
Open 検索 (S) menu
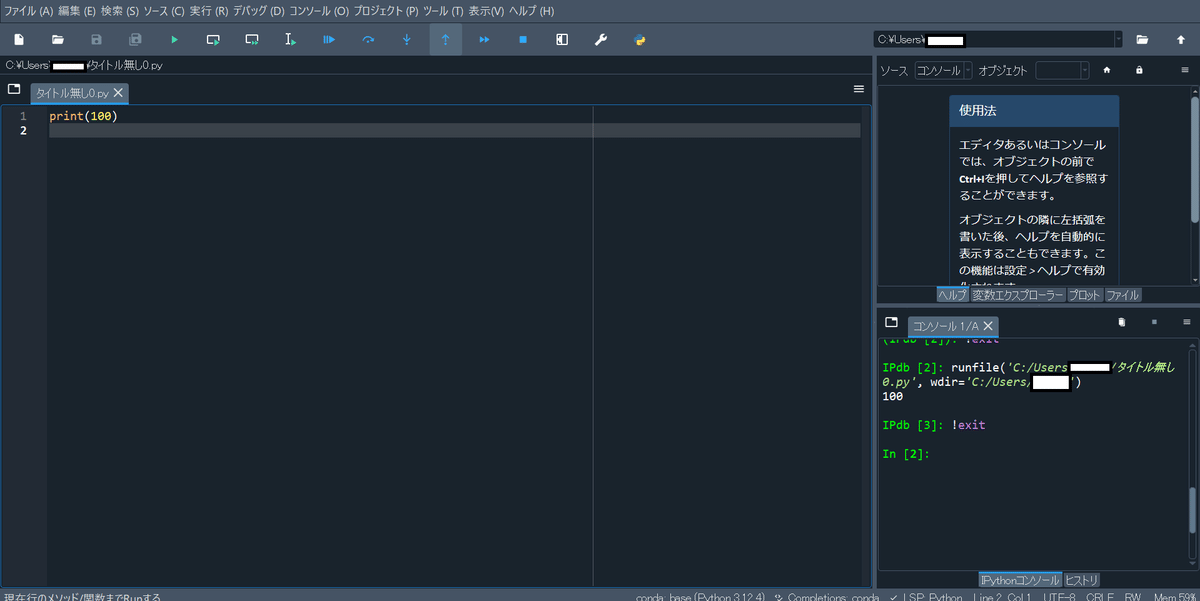pyautogui.click(x=120, y=10)
